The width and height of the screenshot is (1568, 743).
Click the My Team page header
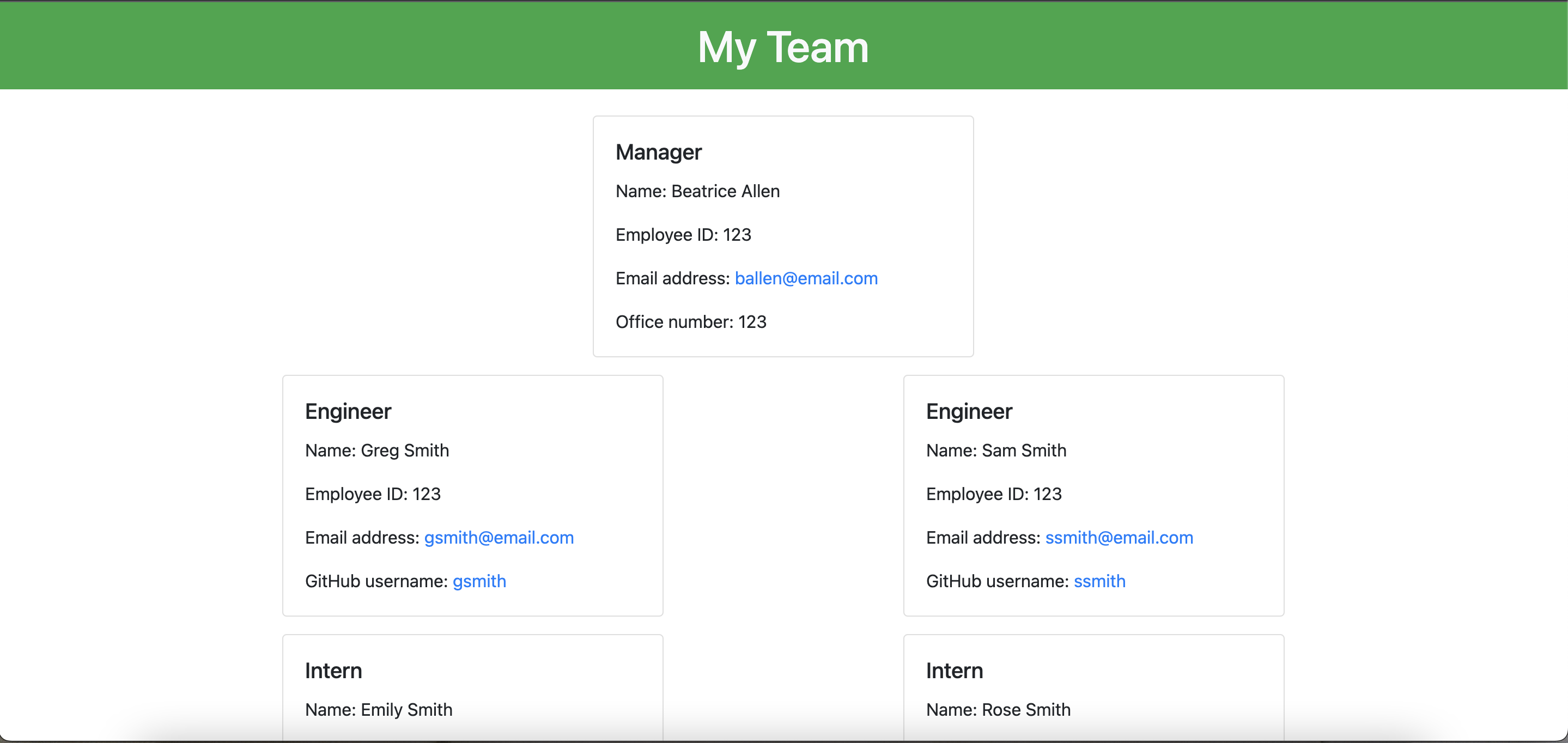[783, 47]
